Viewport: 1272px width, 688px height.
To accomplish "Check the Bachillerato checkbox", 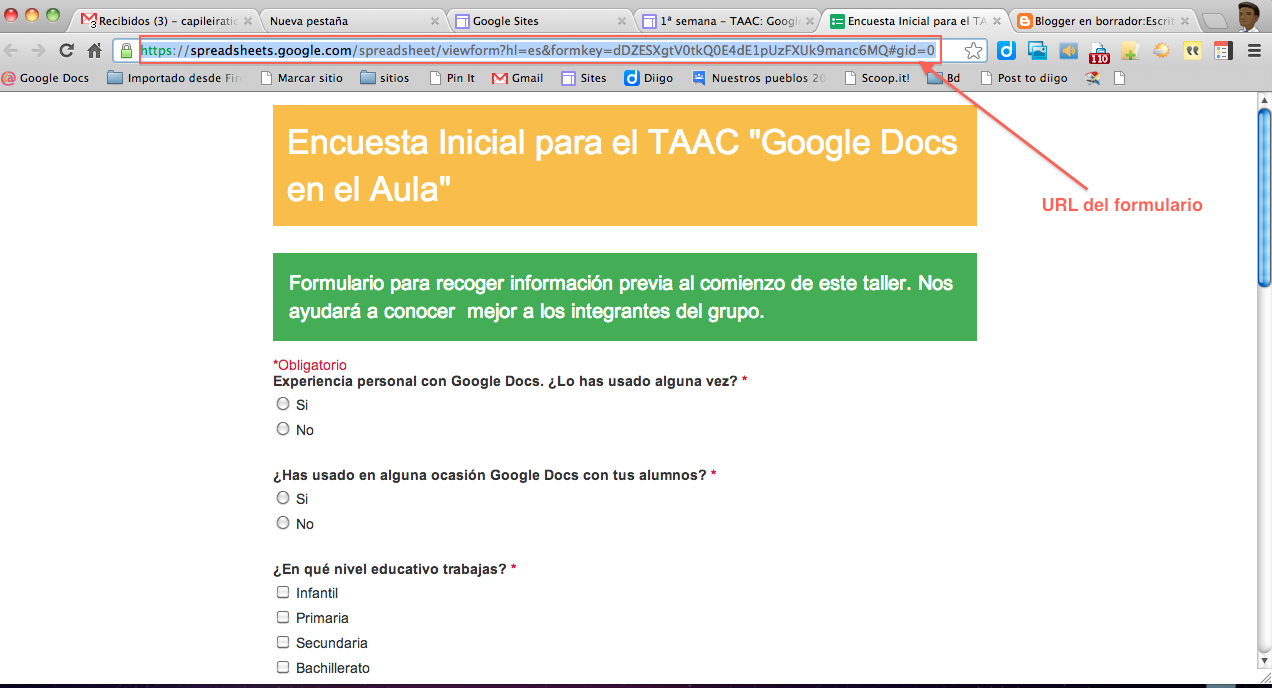I will (x=283, y=667).
